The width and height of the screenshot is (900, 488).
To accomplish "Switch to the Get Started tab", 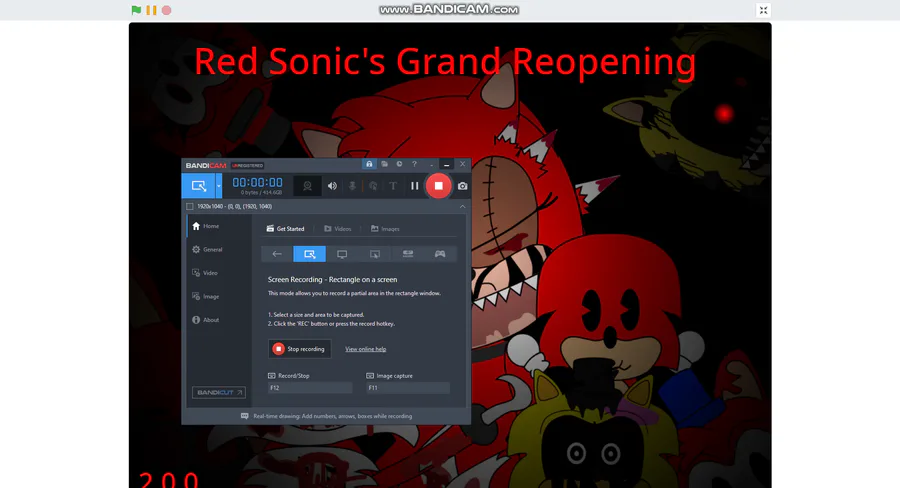I will [x=285, y=228].
